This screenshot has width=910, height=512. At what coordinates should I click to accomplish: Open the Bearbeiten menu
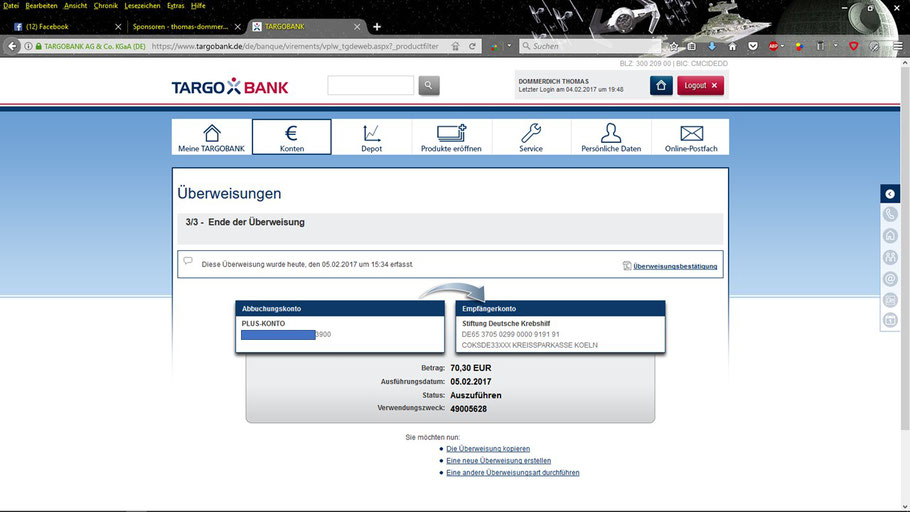[41, 5]
